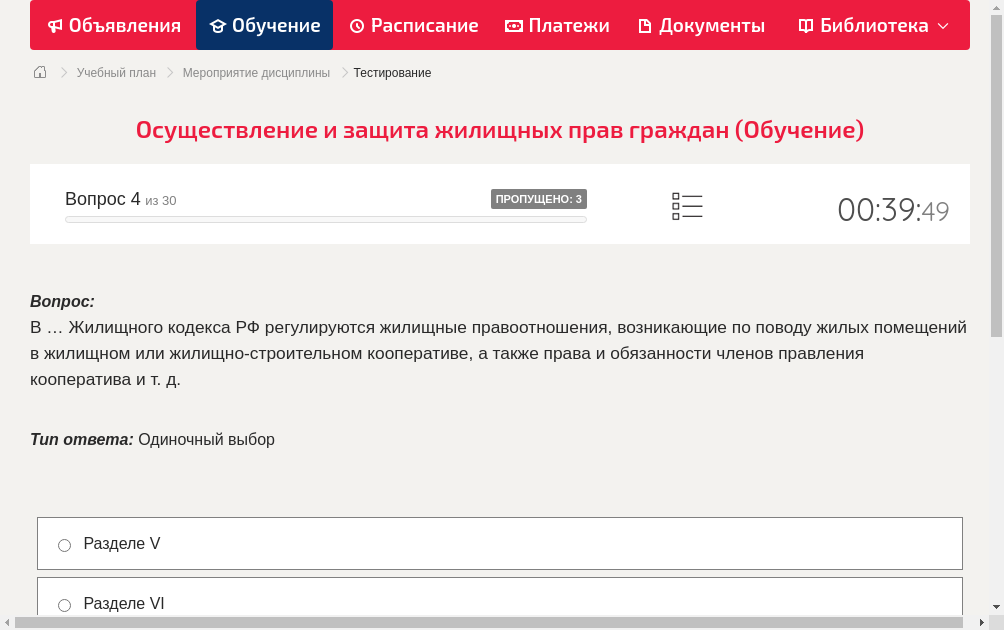The image size is (1004, 630).
Task: Open the Учебный план breadcrumb link
Action: (x=118, y=72)
